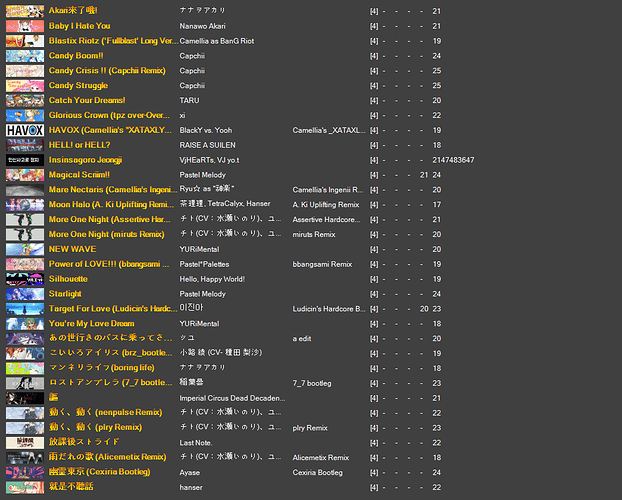
Task: Click subtitle 7_7 bootleg
Action: [x=312, y=383]
